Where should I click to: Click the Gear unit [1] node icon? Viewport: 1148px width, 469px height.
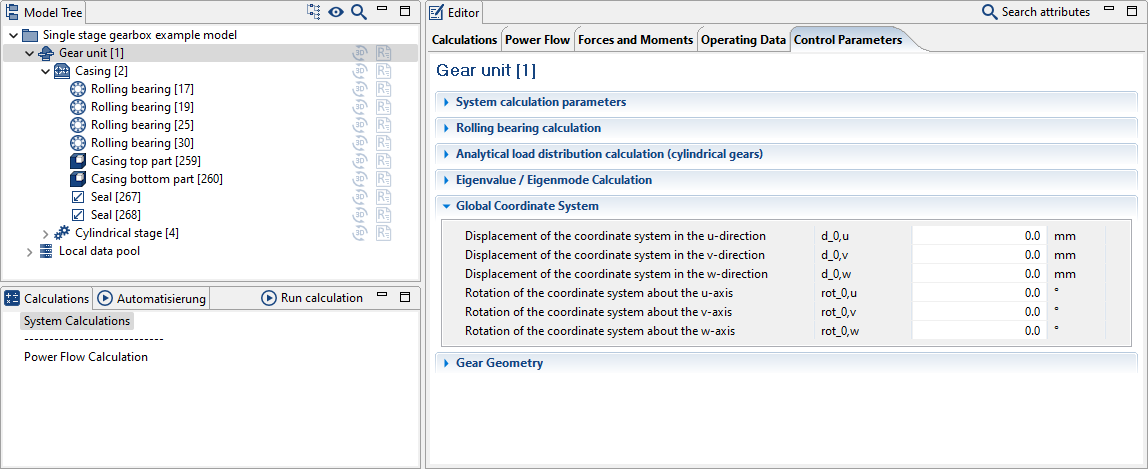(x=45, y=53)
